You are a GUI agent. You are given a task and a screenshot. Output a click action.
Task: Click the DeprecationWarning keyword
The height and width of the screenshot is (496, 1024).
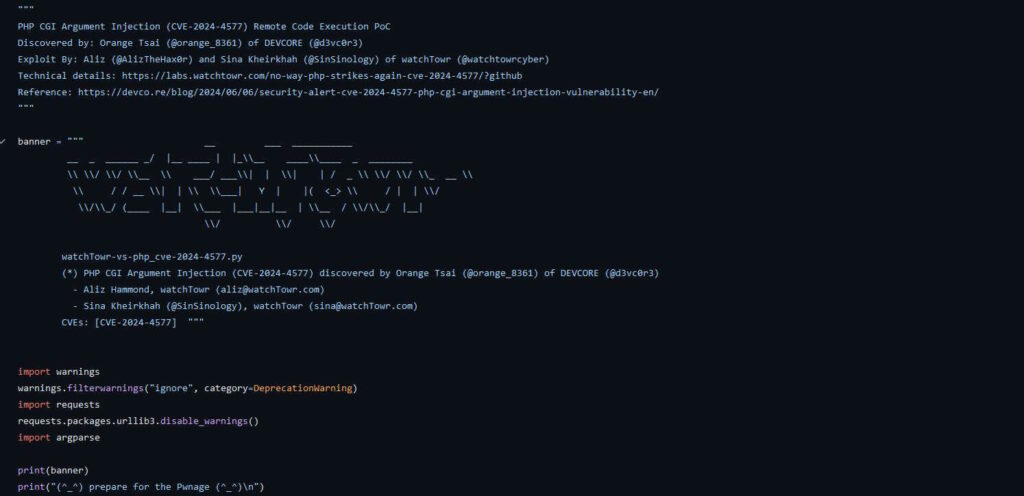coord(303,388)
